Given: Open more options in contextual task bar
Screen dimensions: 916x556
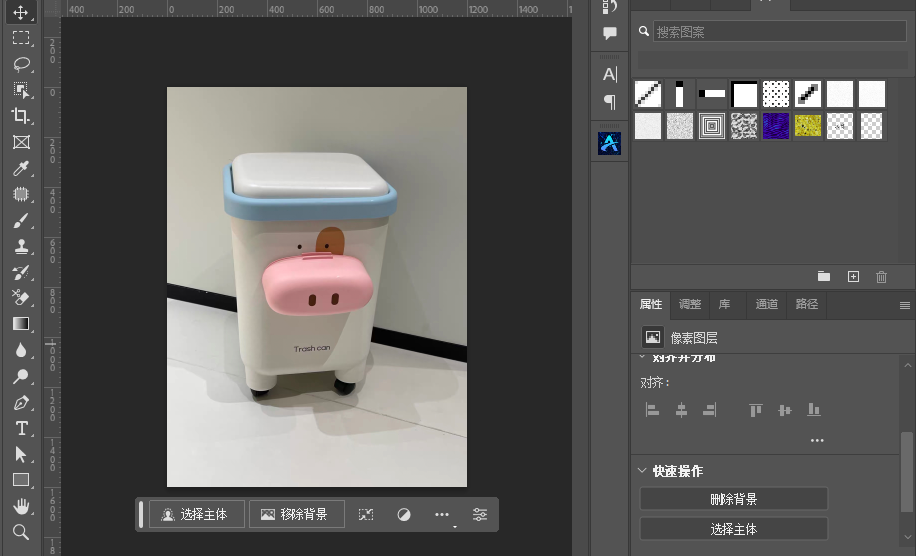Looking at the screenshot, I should [x=442, y=515].
